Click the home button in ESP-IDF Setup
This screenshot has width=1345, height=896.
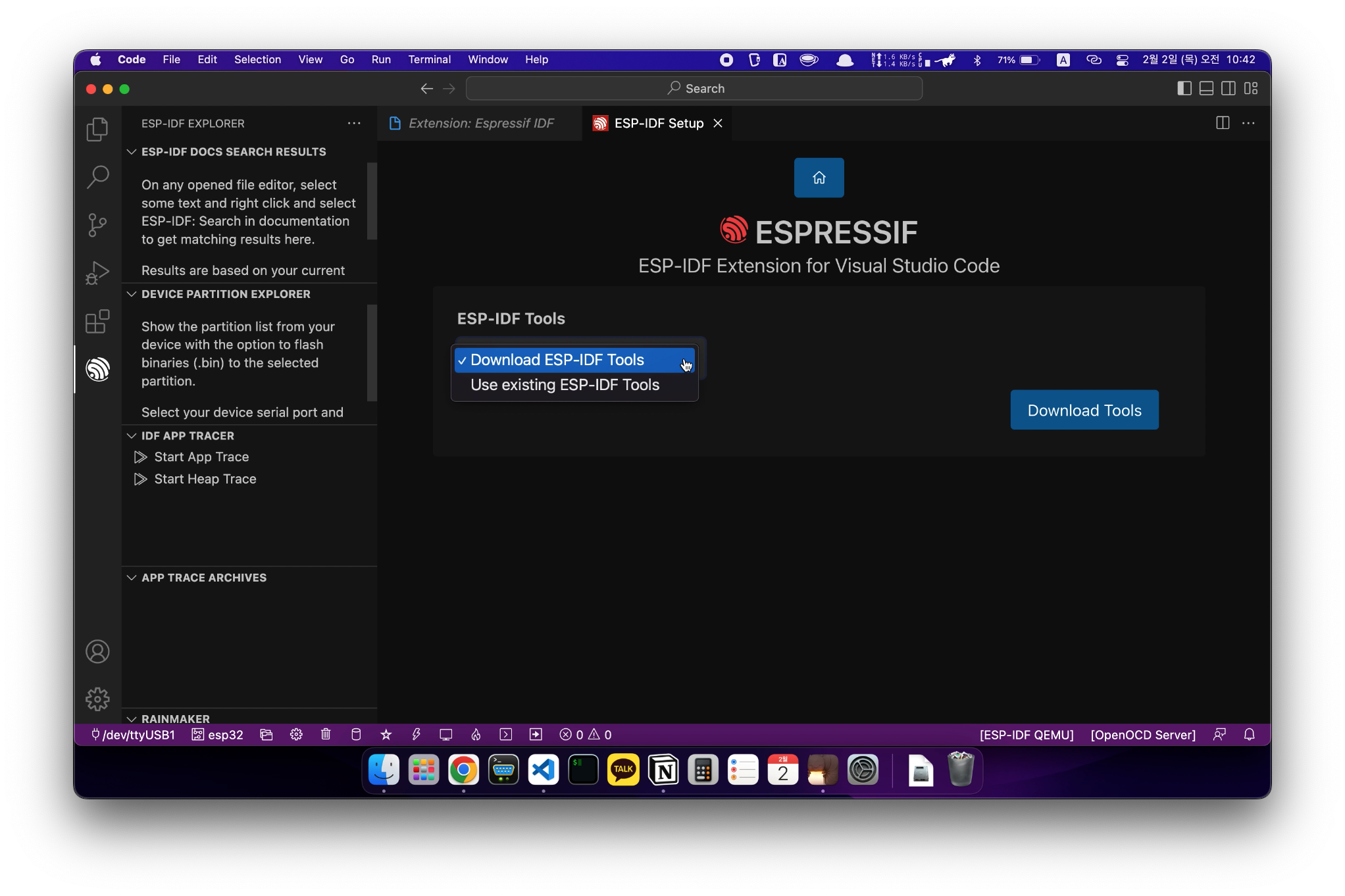click(x=819, y=178)
